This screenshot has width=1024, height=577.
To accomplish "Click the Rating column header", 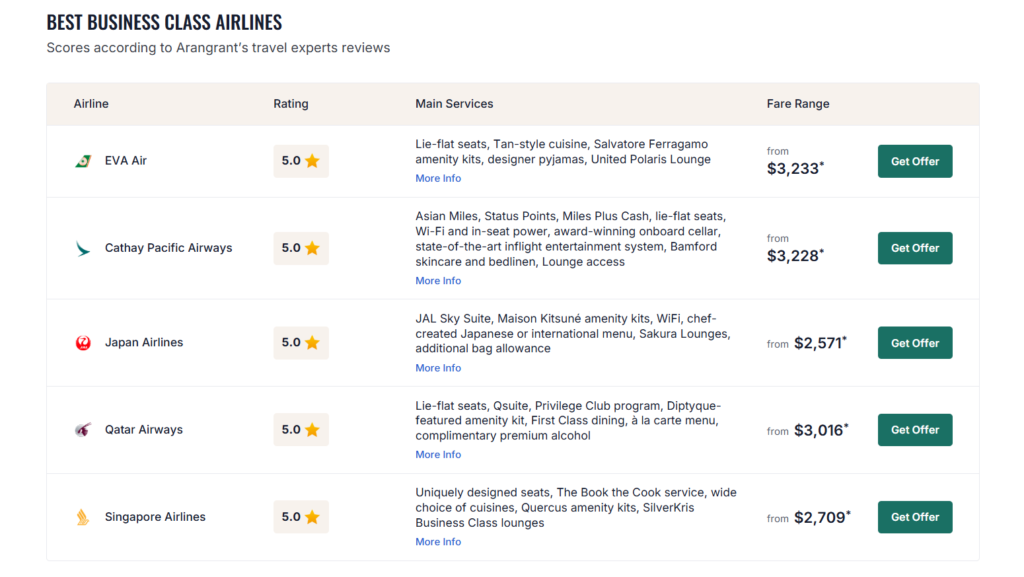I will click(x=291, y=104).
